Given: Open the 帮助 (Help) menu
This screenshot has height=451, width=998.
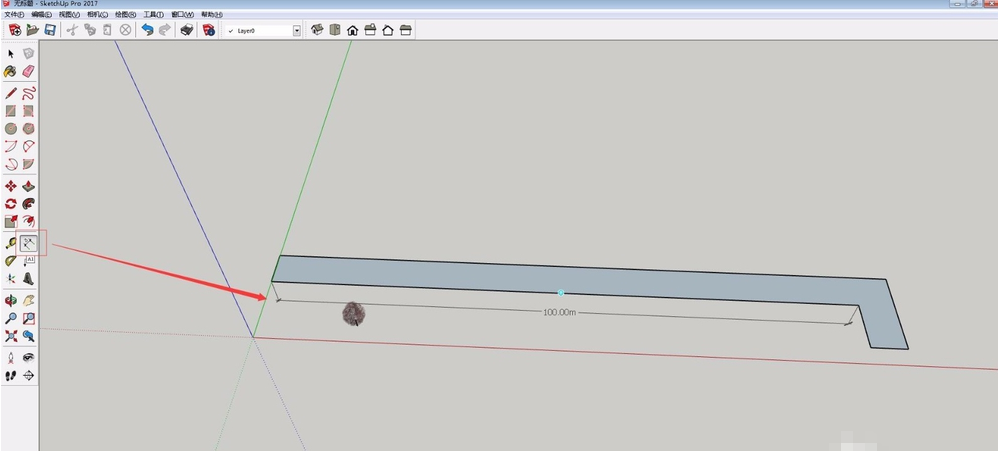Looking at the screenshot, I should (x=211, y=15).
